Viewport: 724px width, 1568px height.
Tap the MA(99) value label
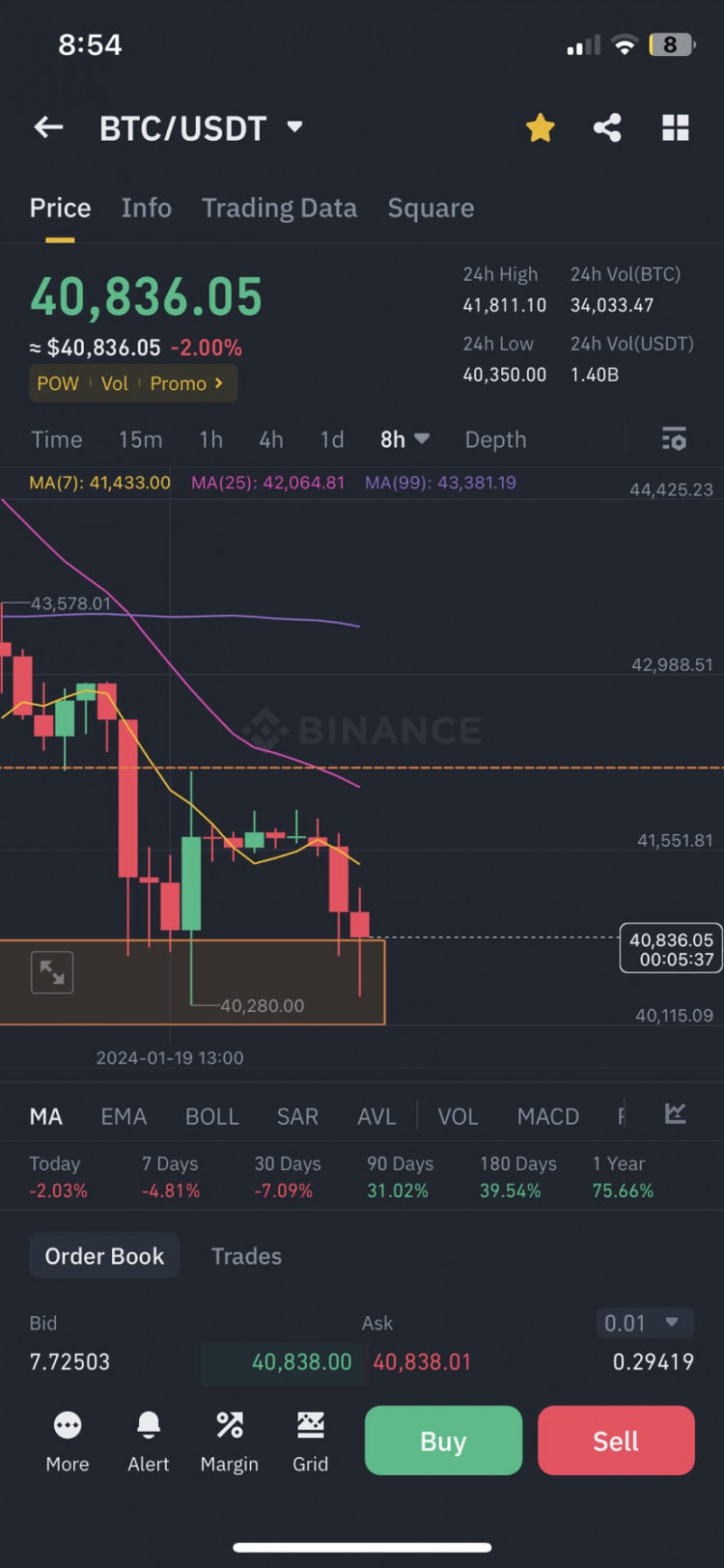tap(440, 482)
